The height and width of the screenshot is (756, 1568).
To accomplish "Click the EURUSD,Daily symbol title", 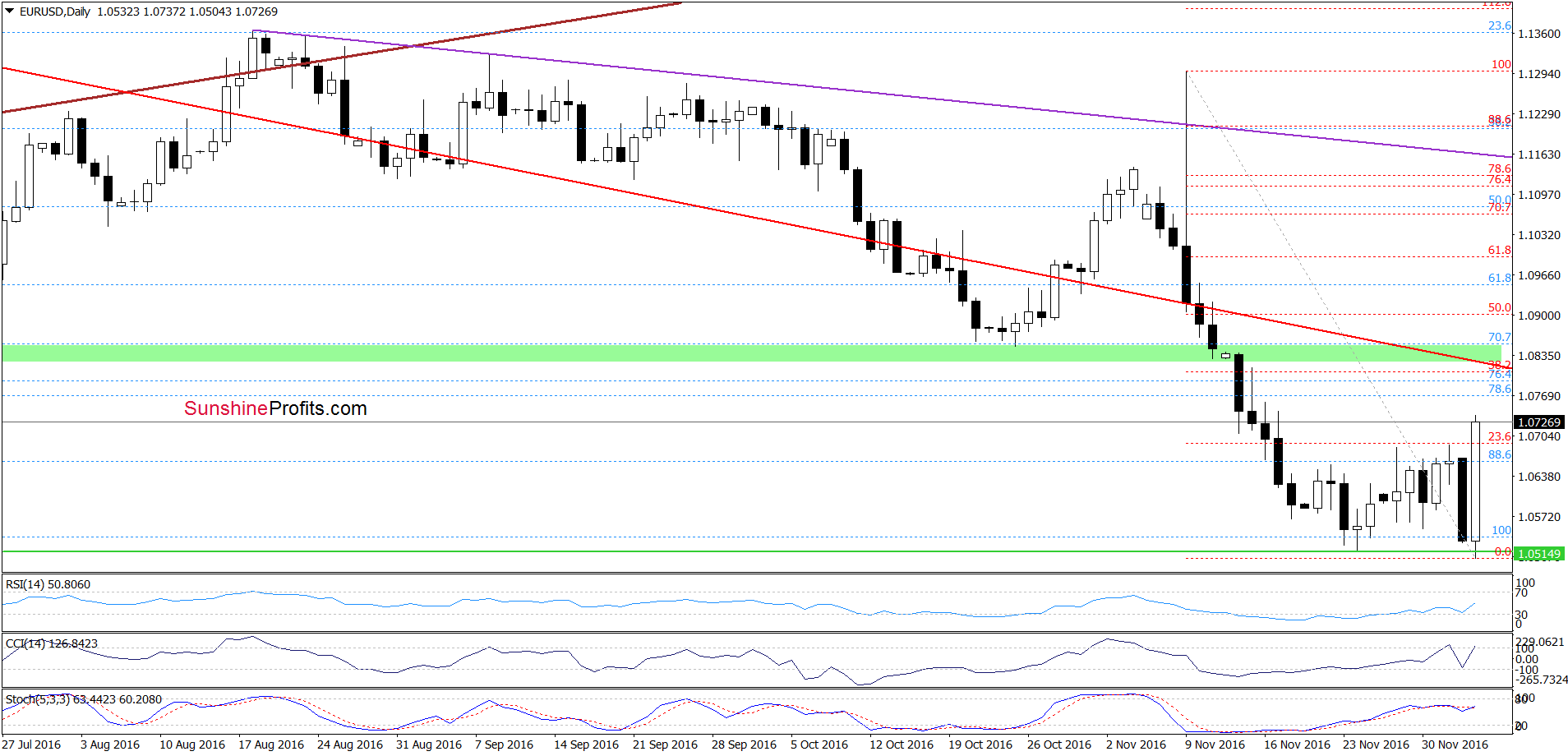I will pyautogui.click(x=54, y=12).
